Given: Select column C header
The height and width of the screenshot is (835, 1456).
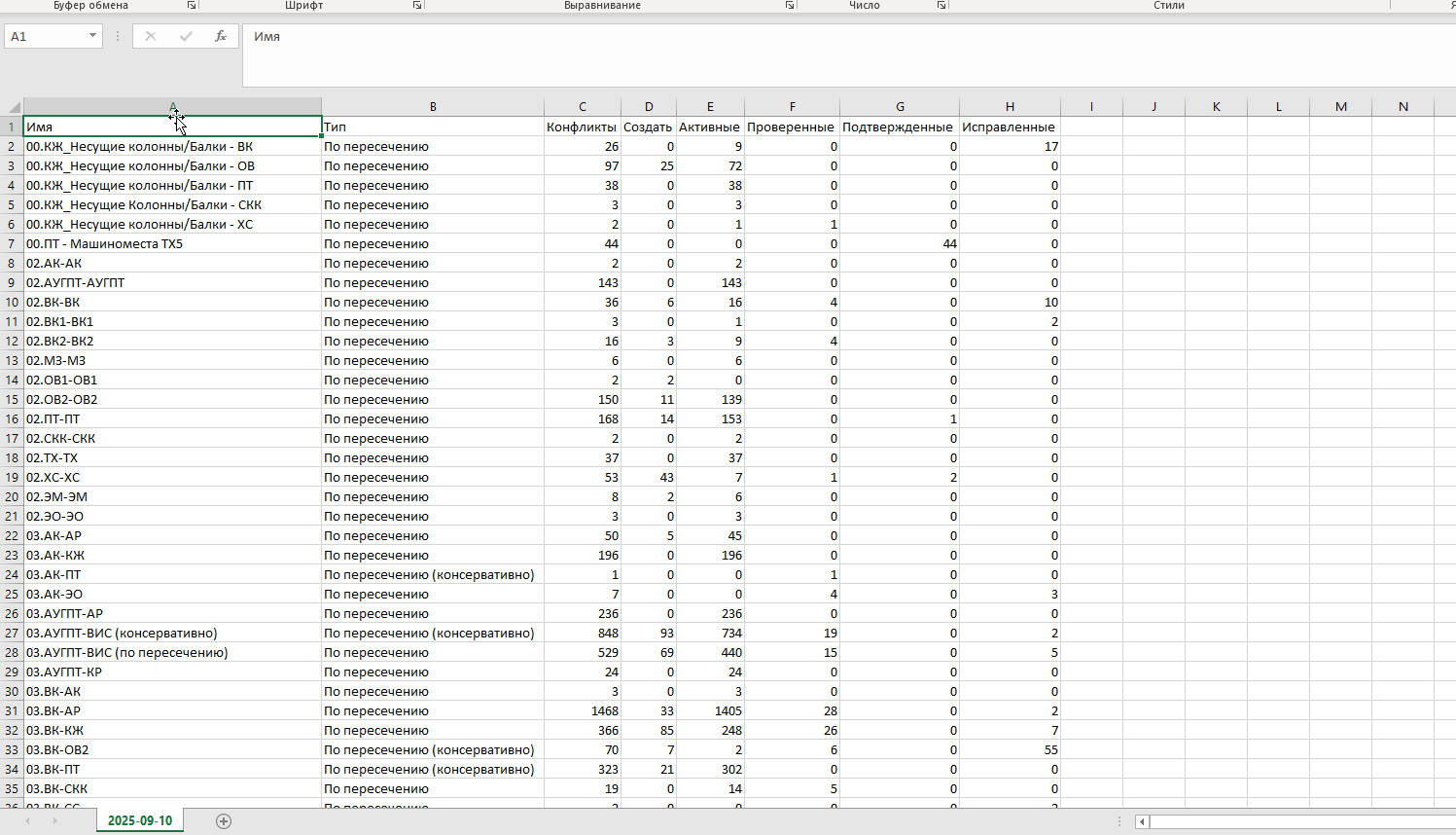Looking at the screenshot, I should tap(583, 107).
